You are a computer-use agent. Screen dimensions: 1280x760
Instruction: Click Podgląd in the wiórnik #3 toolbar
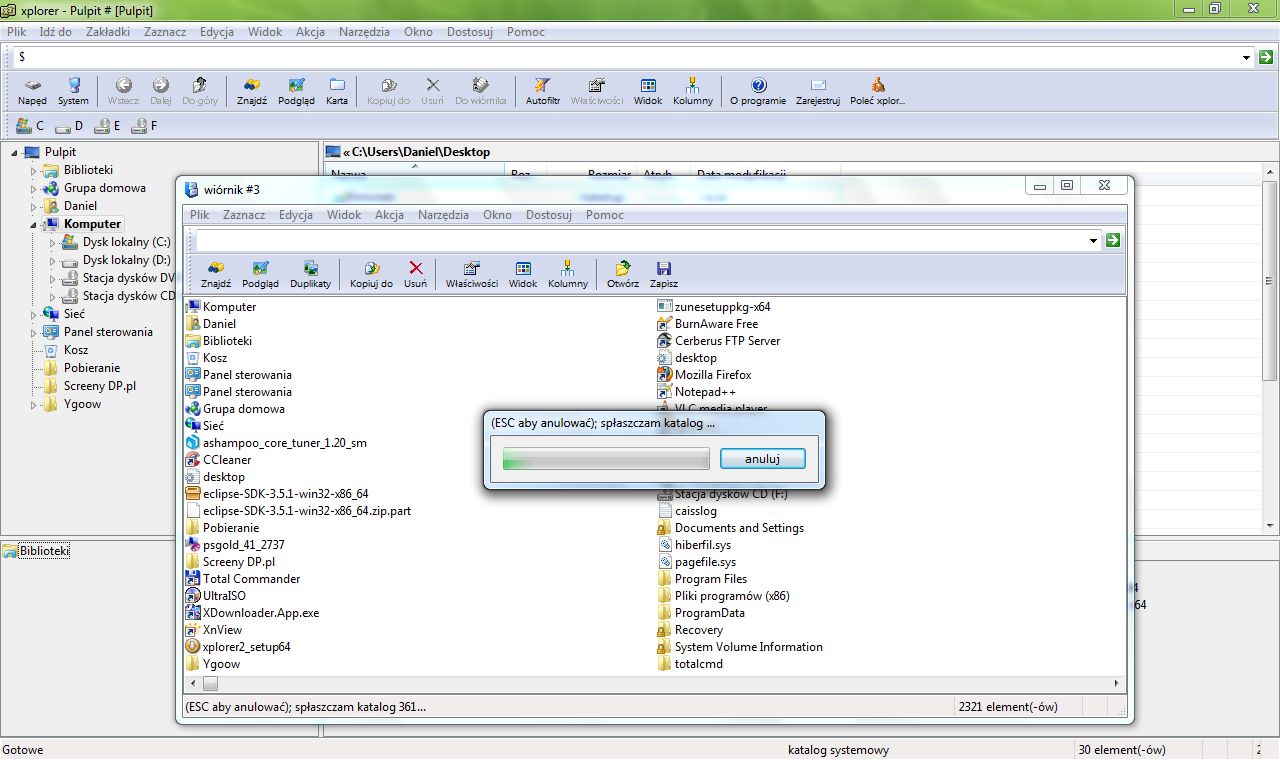click(260, 275)
